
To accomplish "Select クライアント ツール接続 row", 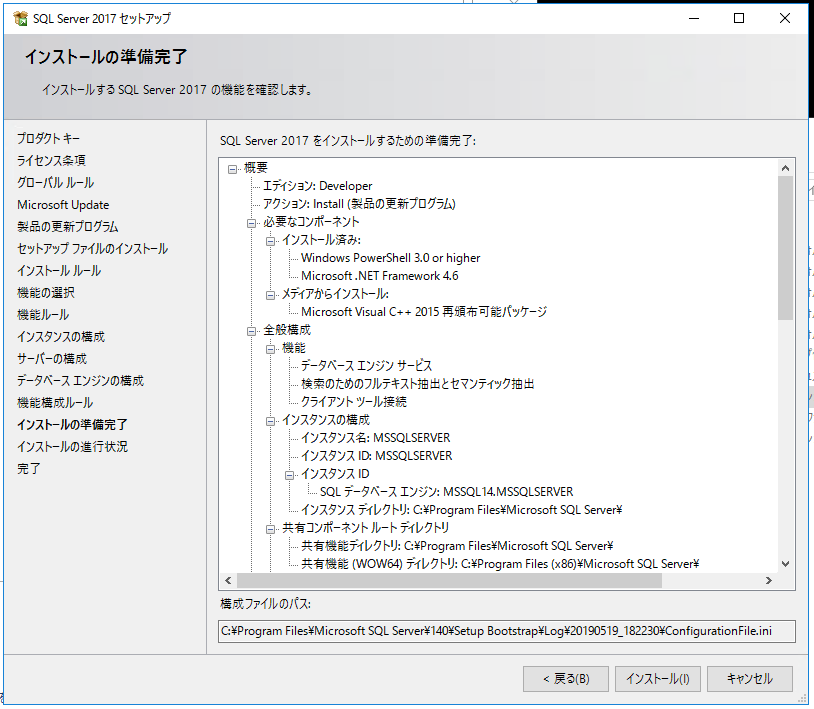I will 354,402.
